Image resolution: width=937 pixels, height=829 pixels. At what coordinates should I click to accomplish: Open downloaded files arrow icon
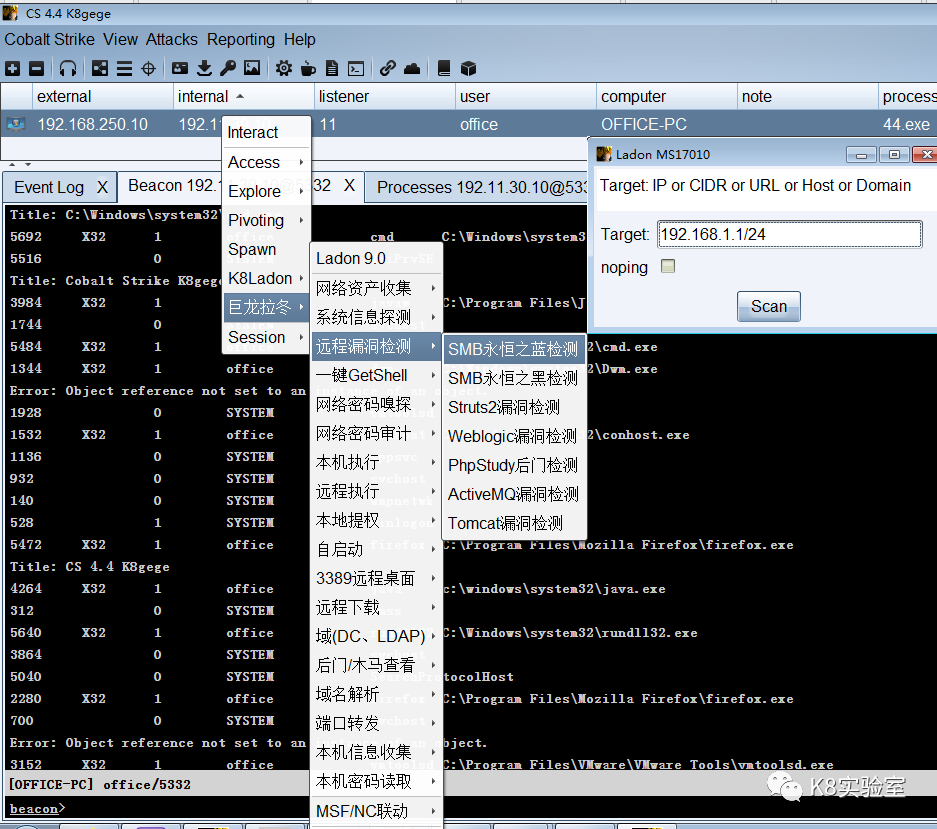tap(204, 69)
